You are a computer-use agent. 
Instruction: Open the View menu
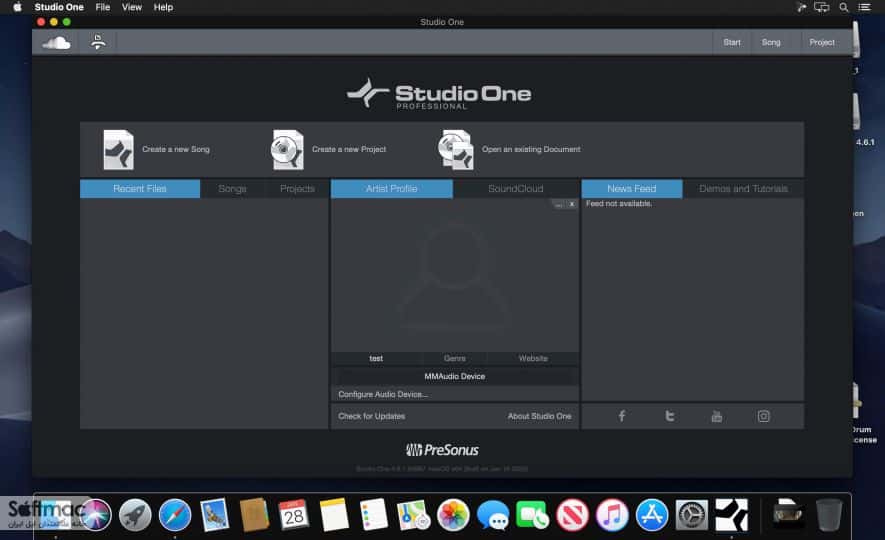132,7
